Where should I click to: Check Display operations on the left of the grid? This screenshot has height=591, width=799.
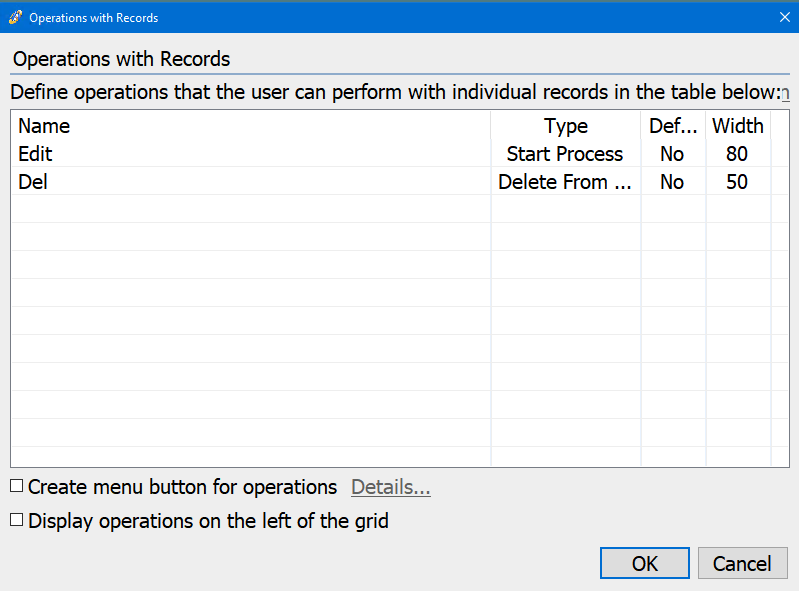click(x=17, y=520)
